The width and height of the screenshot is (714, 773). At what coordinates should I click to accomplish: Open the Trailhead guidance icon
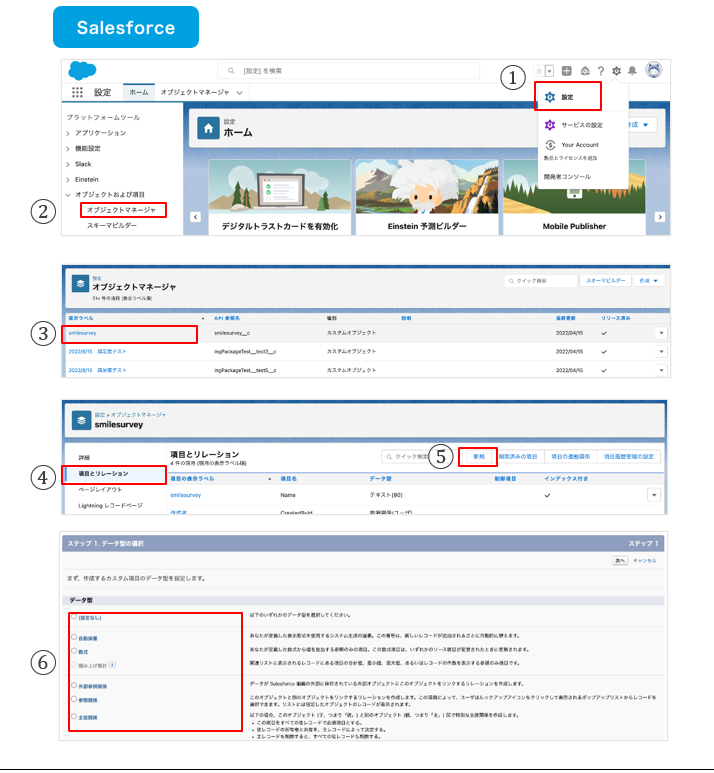pos(585,71)
